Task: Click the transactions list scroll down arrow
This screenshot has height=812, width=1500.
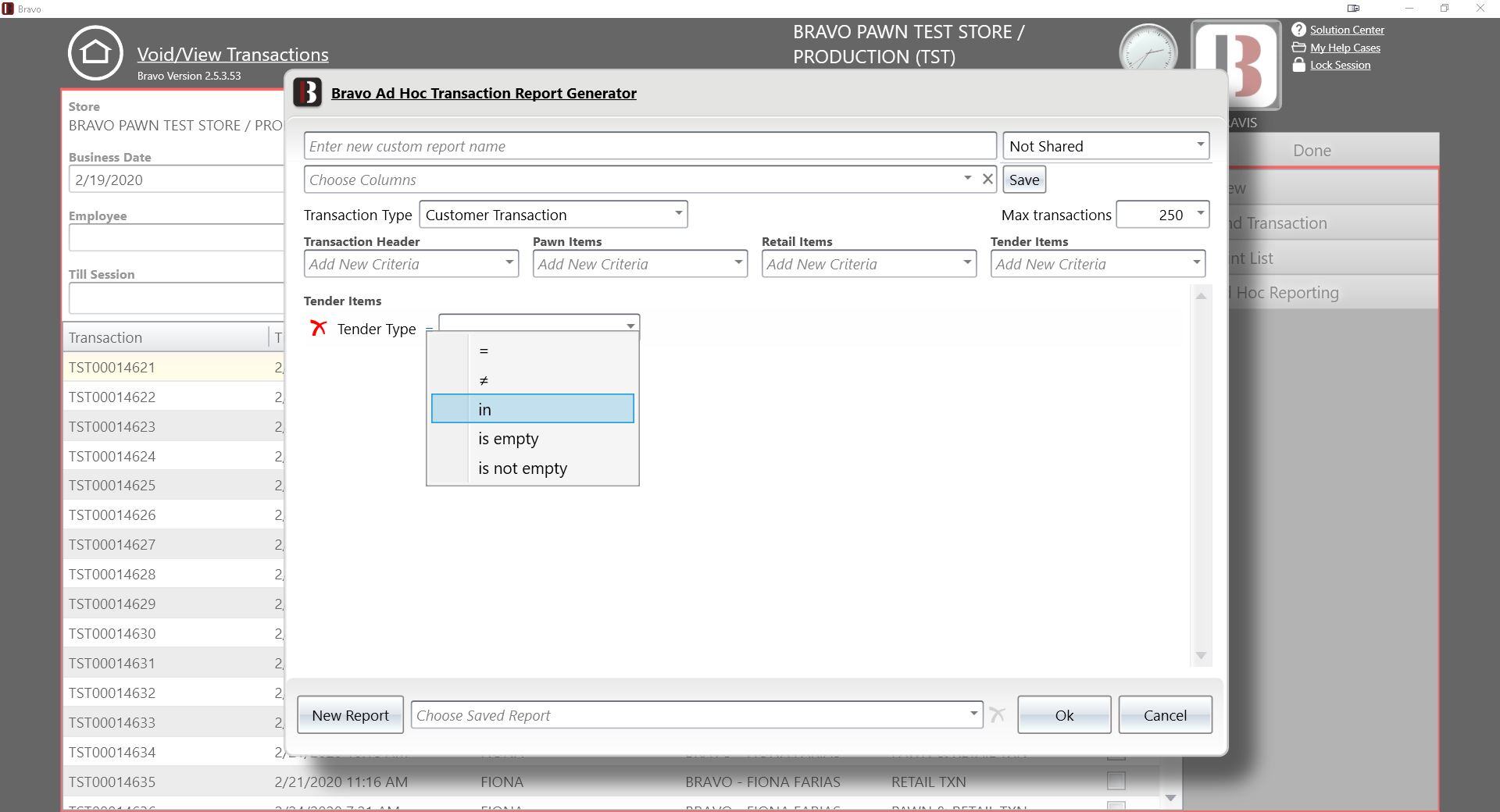Action: pos(1170,798)
